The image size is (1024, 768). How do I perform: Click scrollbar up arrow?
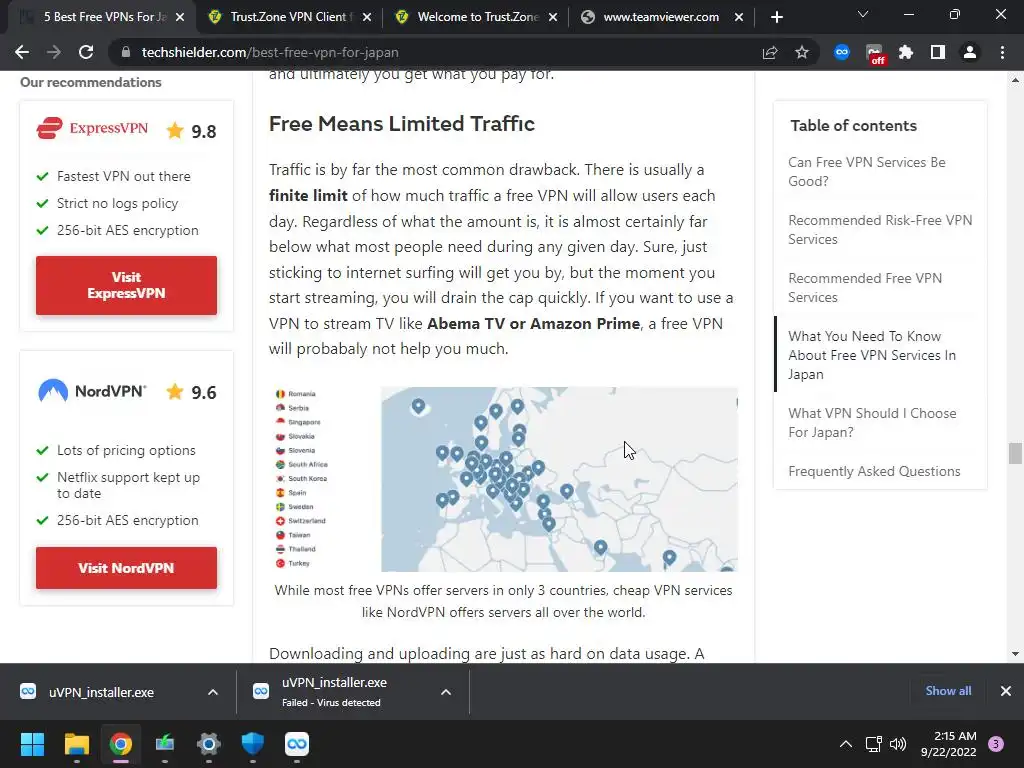tap(1015, 80)
